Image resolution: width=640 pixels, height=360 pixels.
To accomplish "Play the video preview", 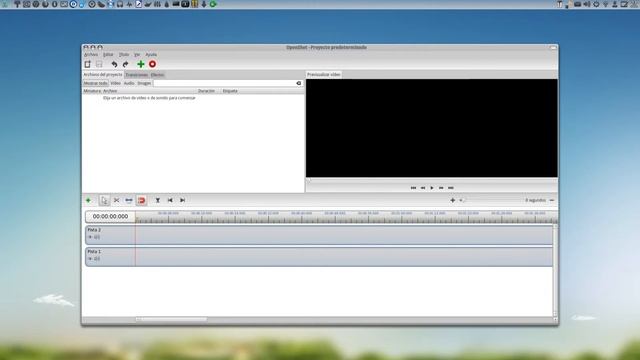I will point(432,188).
